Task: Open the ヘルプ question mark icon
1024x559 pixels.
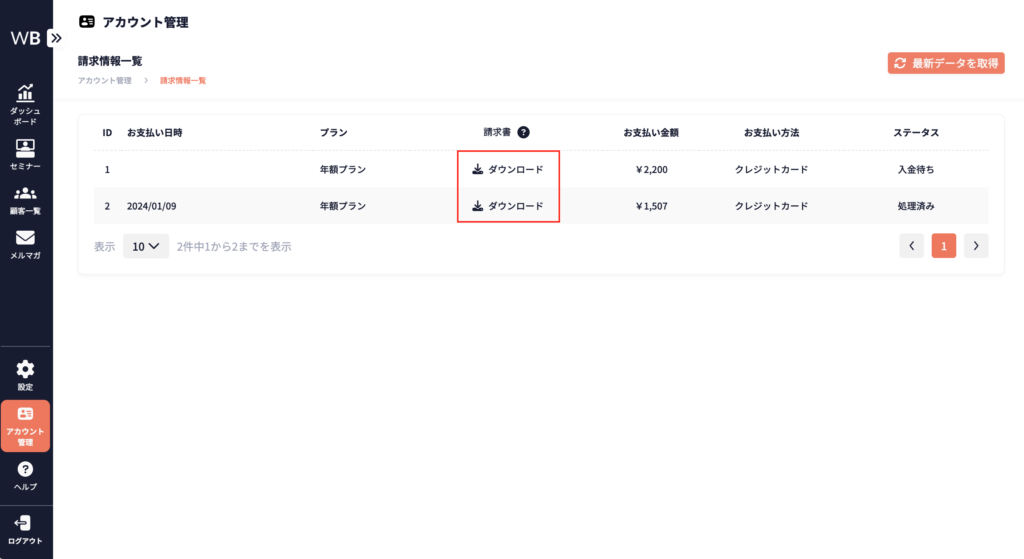Action: [25, 475]
